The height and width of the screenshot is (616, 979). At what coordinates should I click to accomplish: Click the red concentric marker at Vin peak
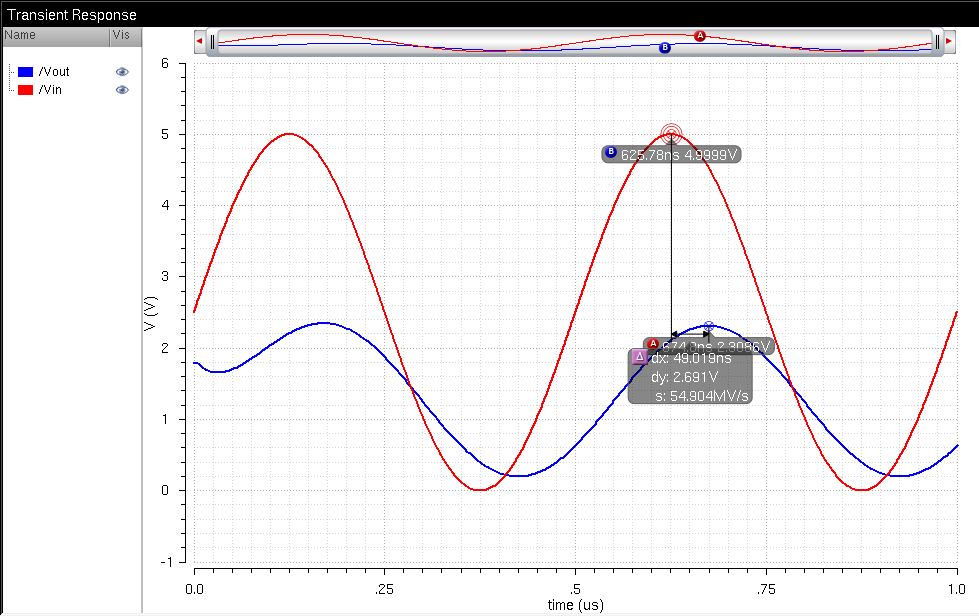tap(671, 134)
